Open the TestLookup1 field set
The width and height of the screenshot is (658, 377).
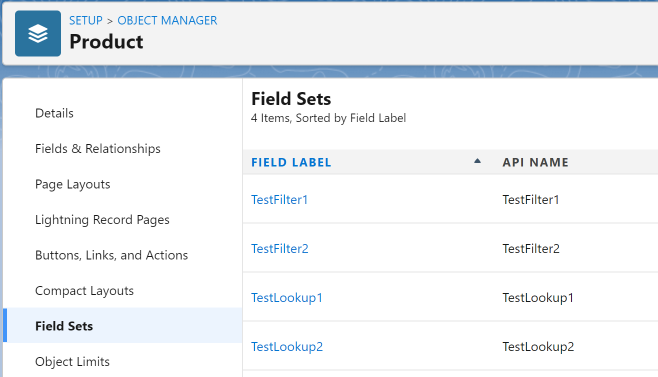[x=287, y=298]
